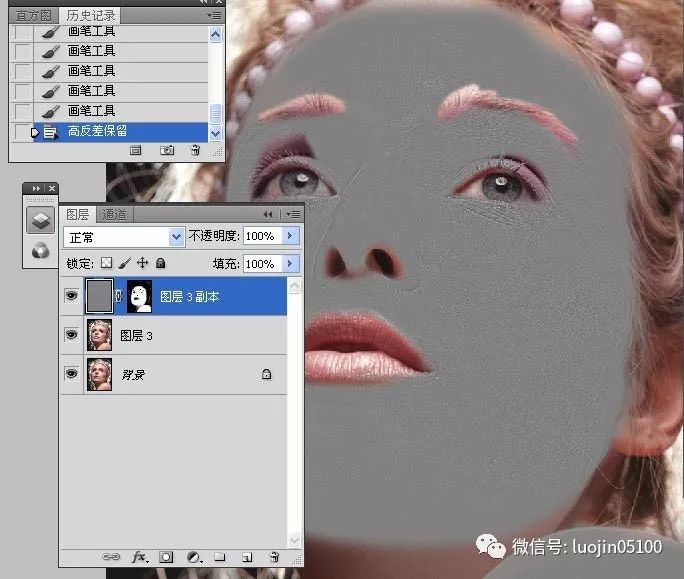Viewport: 684px width, 579px height.
Task: Select the 图层 3 layer thumbnail
Action: [x=99, y=335]
